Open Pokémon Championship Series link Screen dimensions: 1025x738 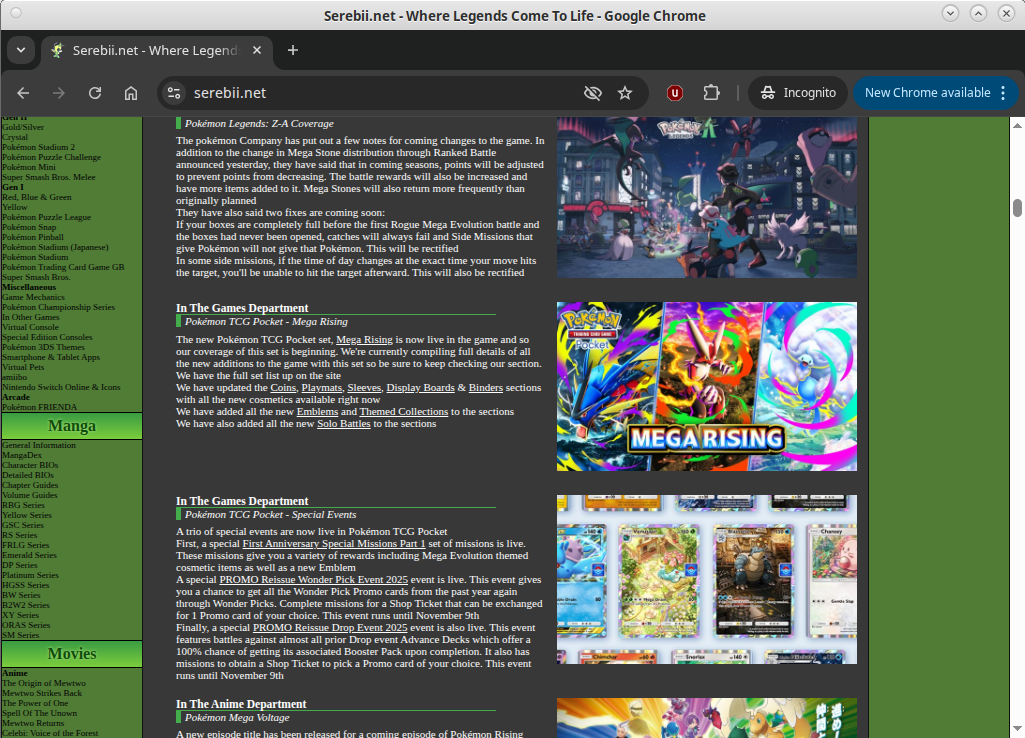coord(58,307)
